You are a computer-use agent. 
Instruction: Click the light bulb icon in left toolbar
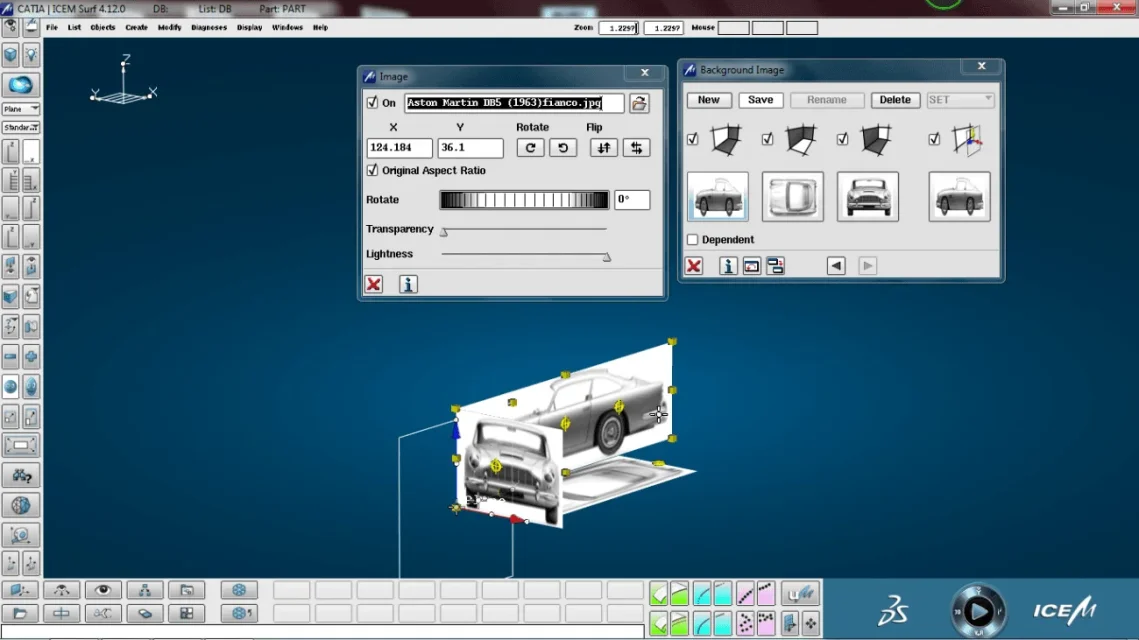click(31, 55)
